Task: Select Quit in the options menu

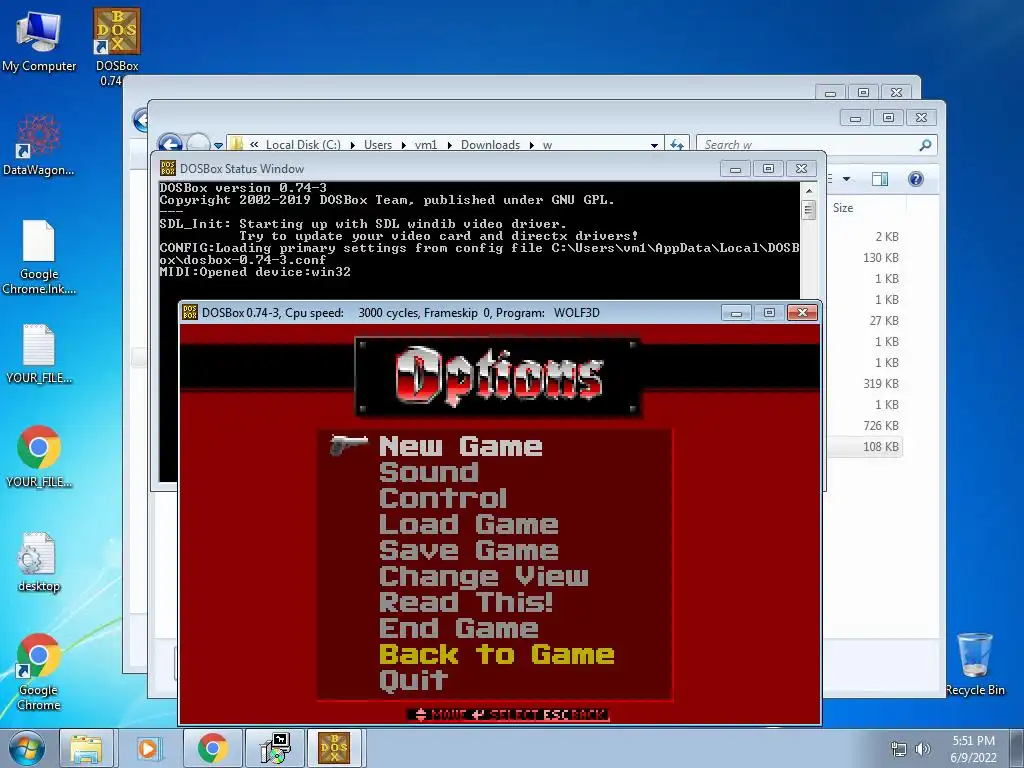Action: click(413, 680)
